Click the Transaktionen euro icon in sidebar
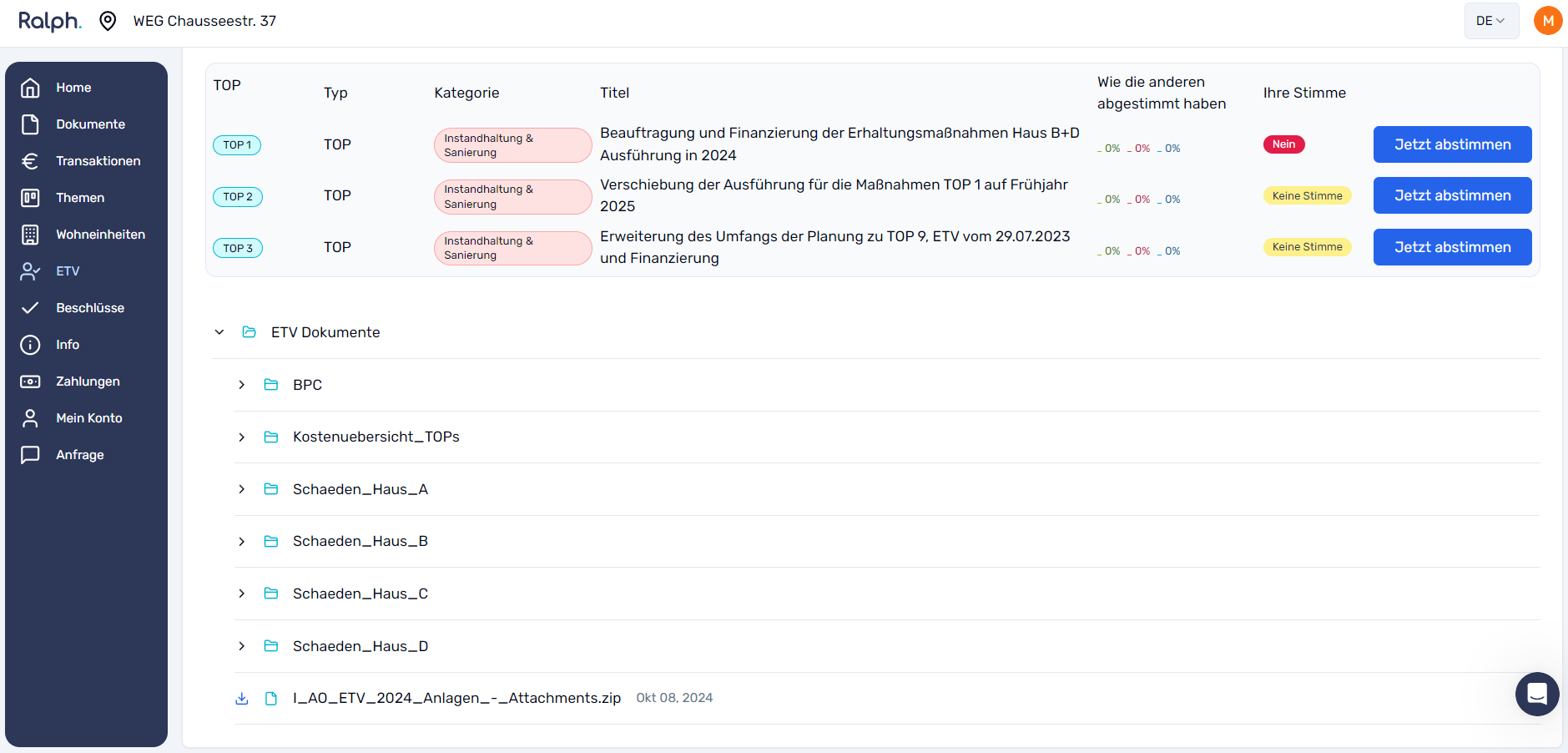1568x753 pixels. [30, 161]
